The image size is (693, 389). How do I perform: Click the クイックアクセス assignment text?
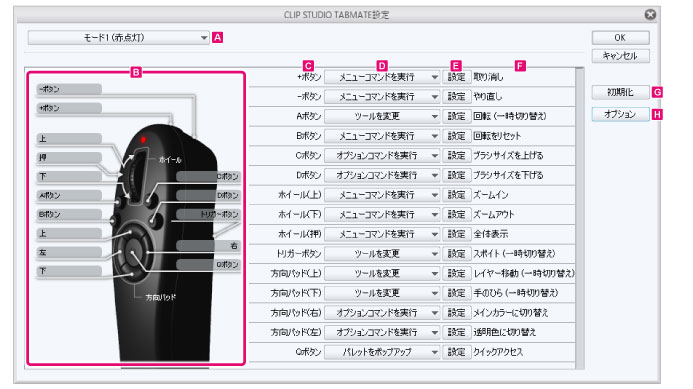point(498,352)
